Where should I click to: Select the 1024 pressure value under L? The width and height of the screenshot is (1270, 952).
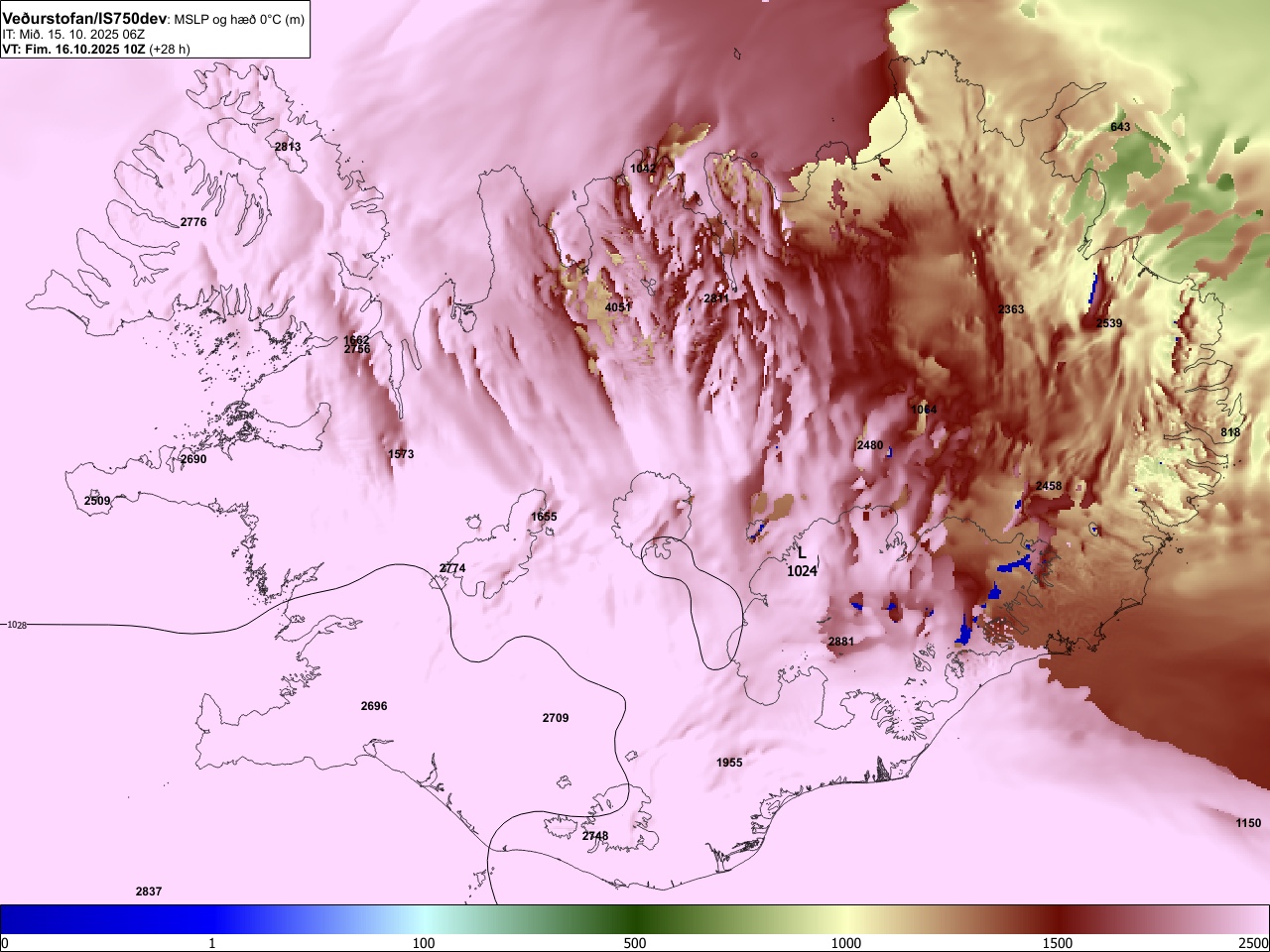pos(802,571)
